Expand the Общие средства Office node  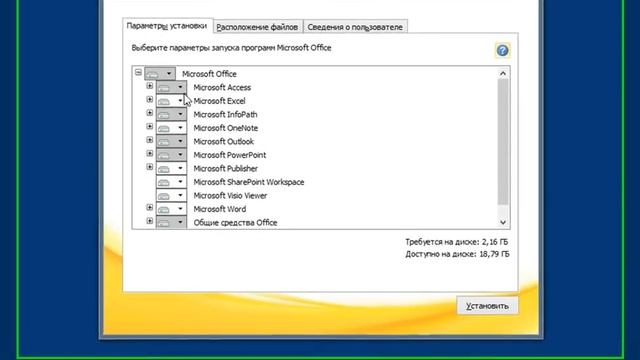150,221
